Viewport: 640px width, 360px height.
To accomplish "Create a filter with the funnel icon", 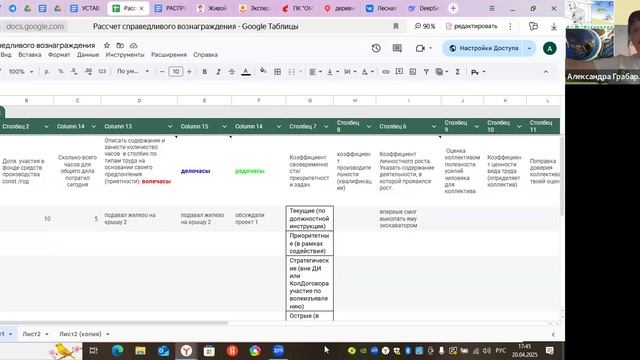I will coord(426,72).
